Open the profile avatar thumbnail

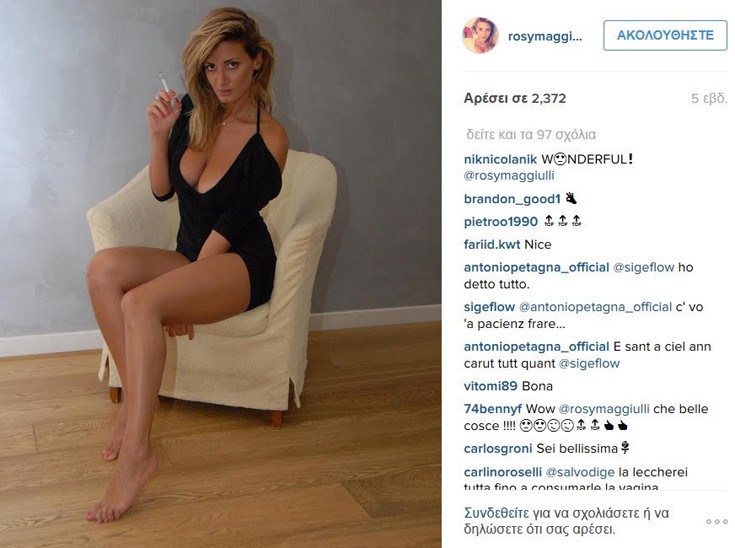(x=480, y=35)
